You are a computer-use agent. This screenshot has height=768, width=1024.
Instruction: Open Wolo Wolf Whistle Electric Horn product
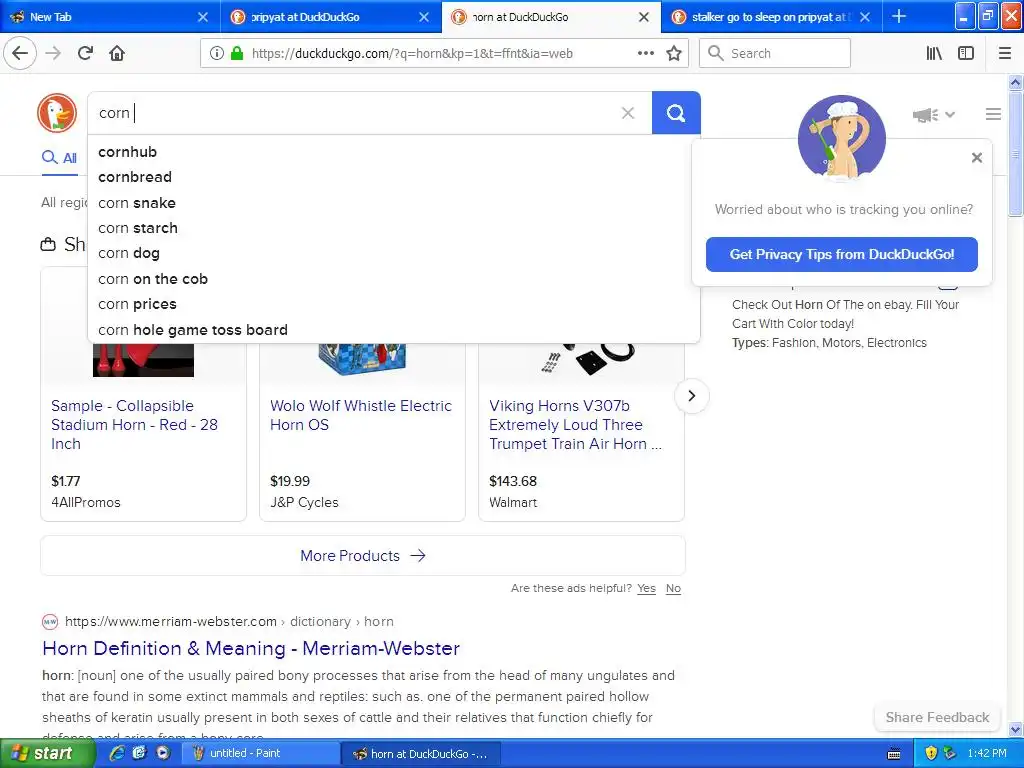click(360, 415)
